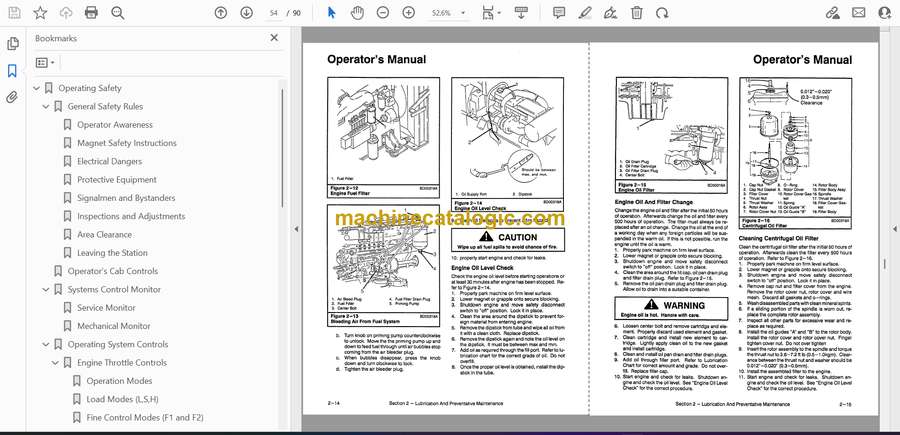
Task: Show page thumbnails panel
Action: [12, 44]
